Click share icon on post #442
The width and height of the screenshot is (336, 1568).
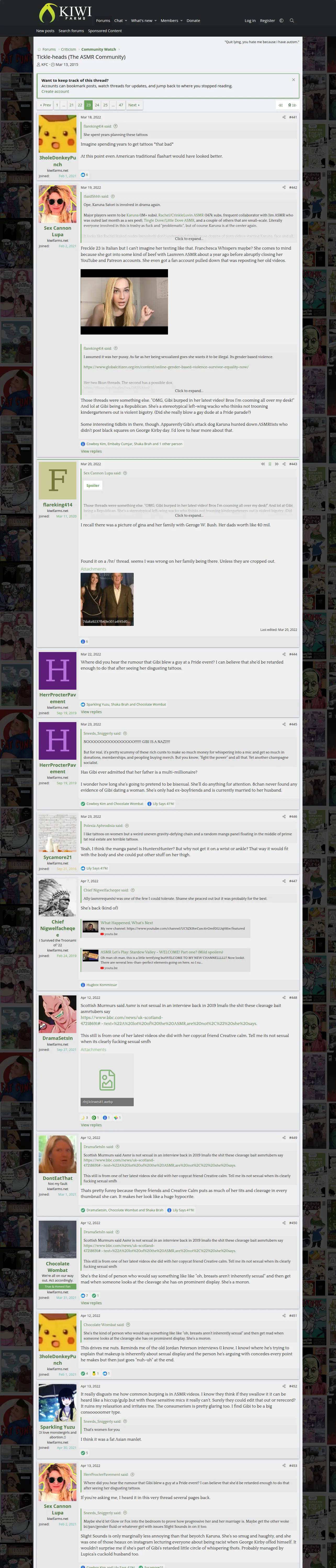tap(284, 187)
